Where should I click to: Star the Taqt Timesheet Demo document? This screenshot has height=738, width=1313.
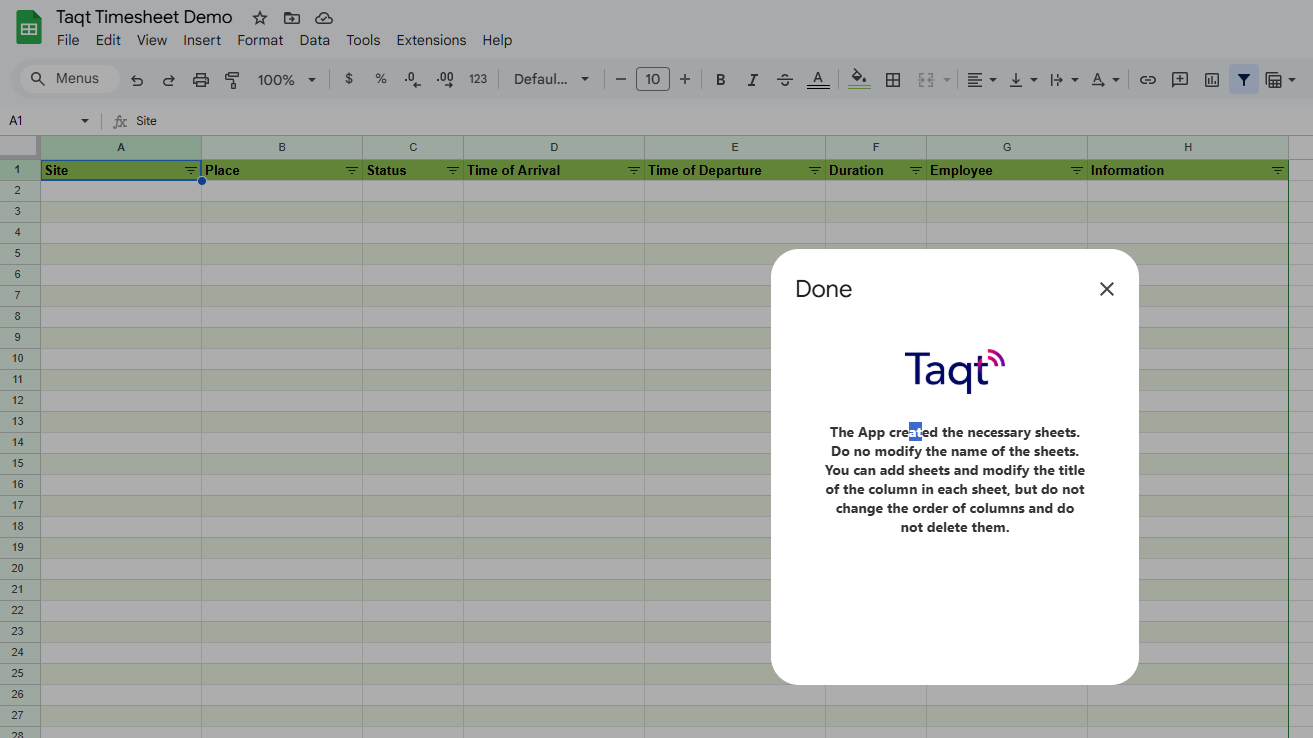pos(260,18)
